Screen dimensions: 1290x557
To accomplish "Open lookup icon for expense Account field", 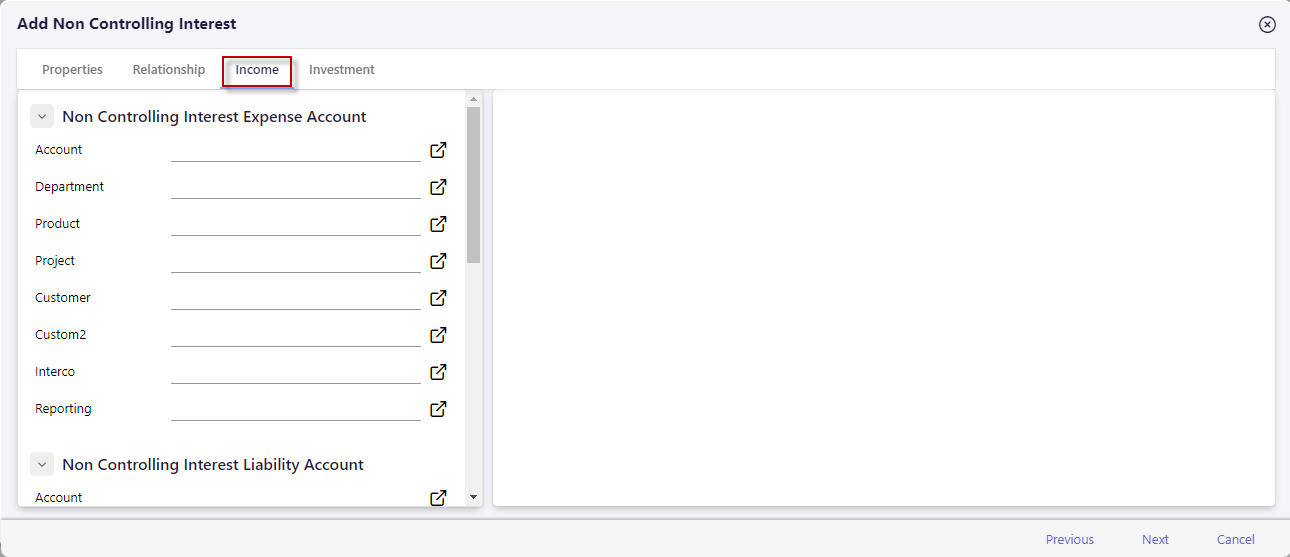I will coord(438,150).
